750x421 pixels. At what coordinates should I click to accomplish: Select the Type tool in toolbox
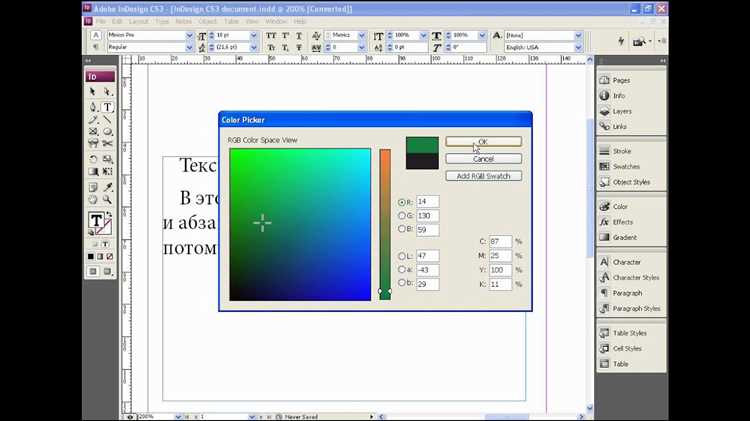click(x=107, y=106)
